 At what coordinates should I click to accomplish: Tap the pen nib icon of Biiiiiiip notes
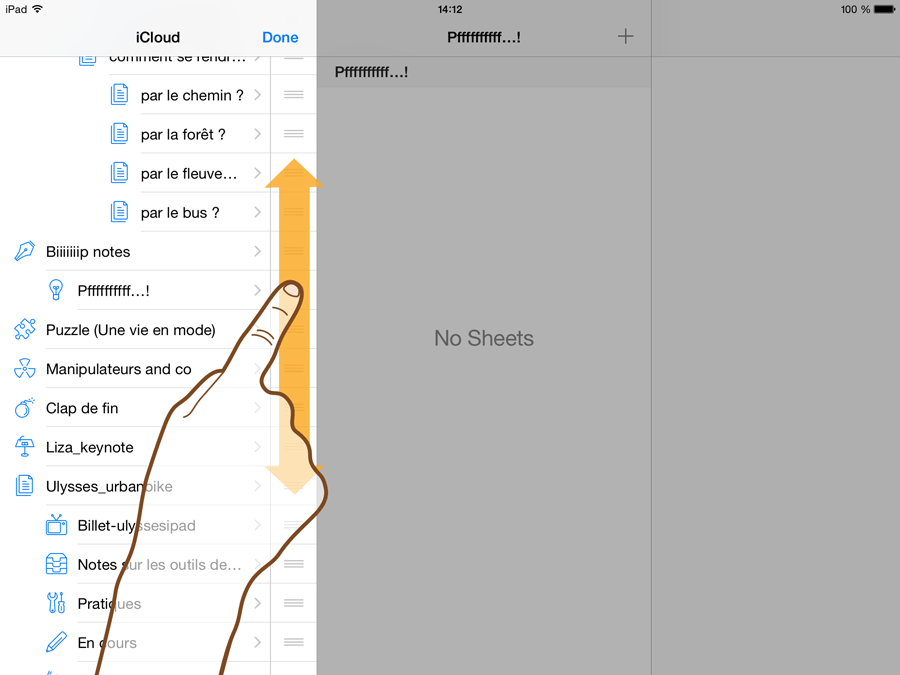24,251
